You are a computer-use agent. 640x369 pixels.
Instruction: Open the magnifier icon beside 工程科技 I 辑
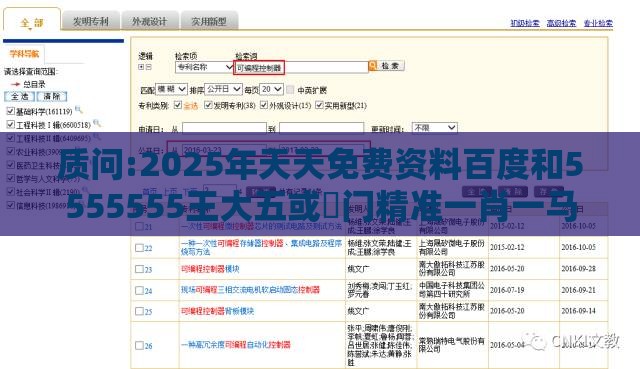[97, 123]
